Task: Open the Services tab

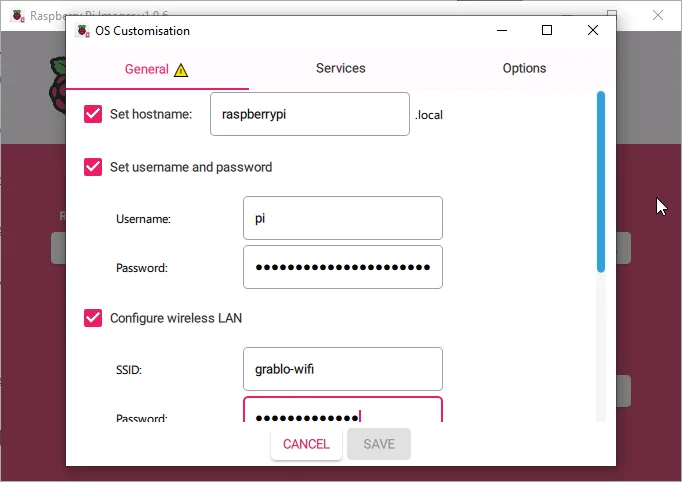Action: click(x=341, y=68)
